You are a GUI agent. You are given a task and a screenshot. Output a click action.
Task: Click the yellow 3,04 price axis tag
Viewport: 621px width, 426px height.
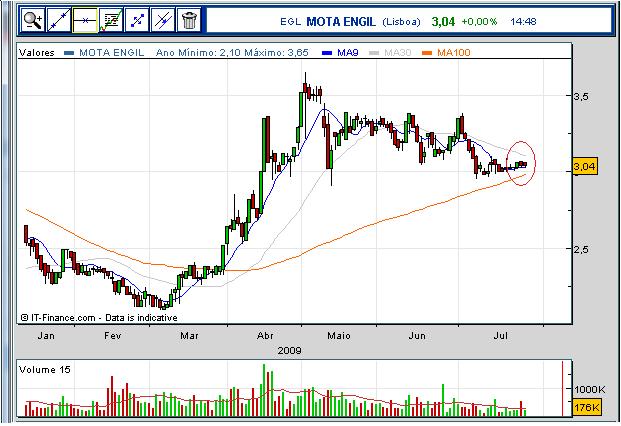pyautogui.click(x=585, y=166)
